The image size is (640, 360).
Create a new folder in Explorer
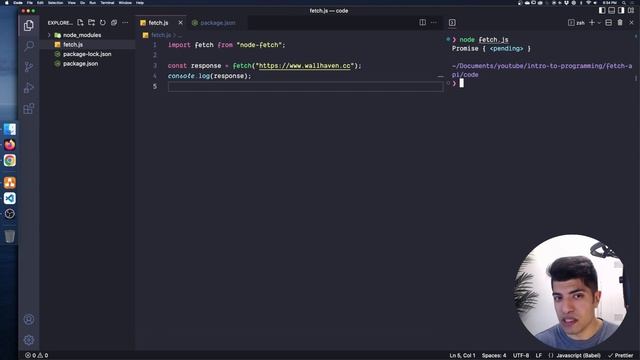coord(91,22)
